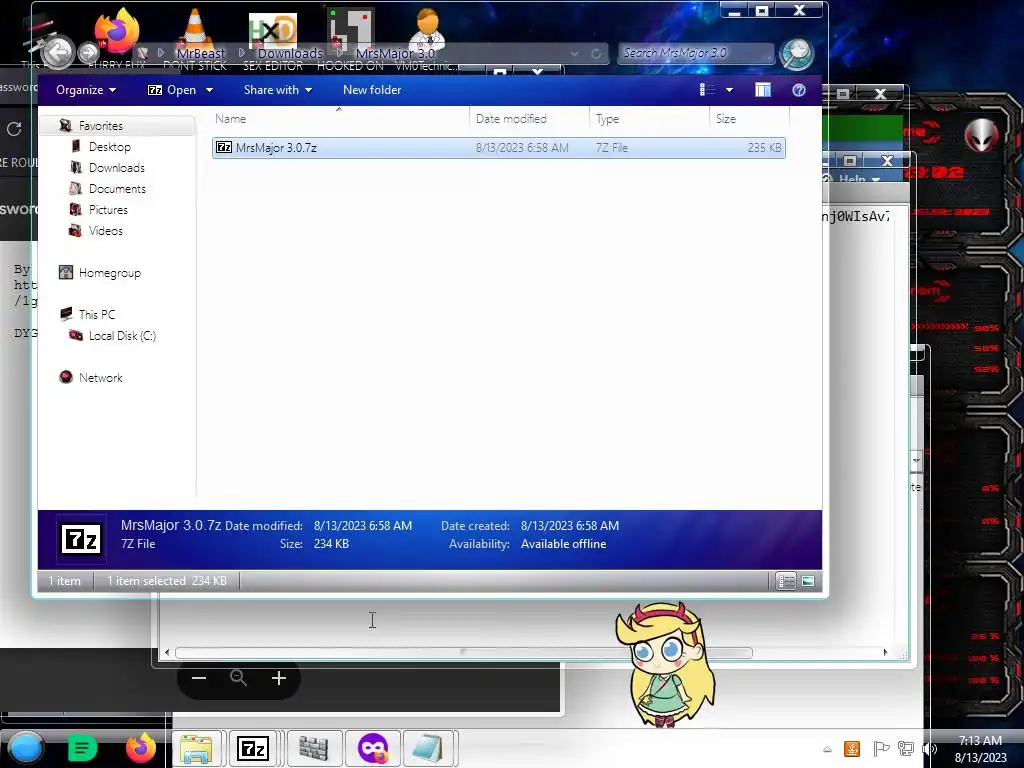Click the Notepad horizontal scrollbar
1024x768 pixels.
[x=464, y=652]
